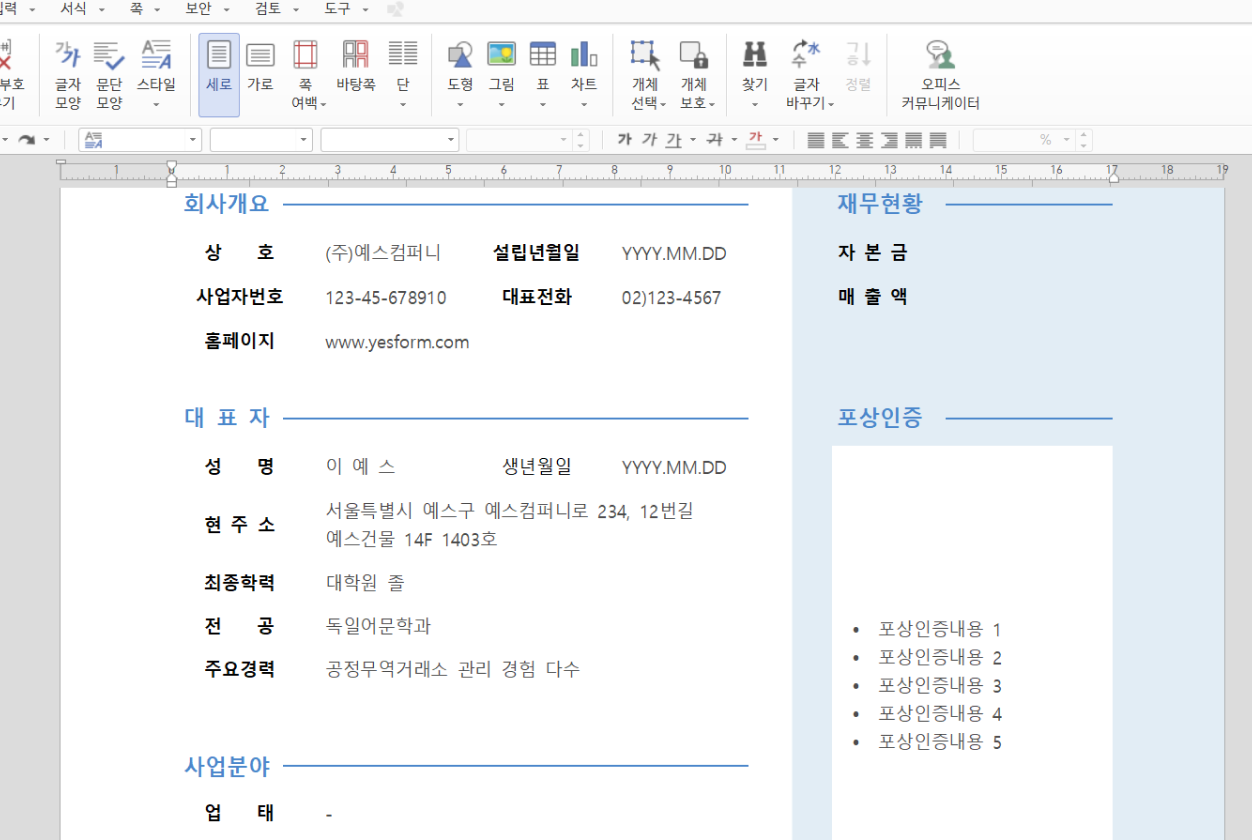Click the right margin marker on ruler
This screenshot has width=1252, height=840.
click(x=1113, y=176)
